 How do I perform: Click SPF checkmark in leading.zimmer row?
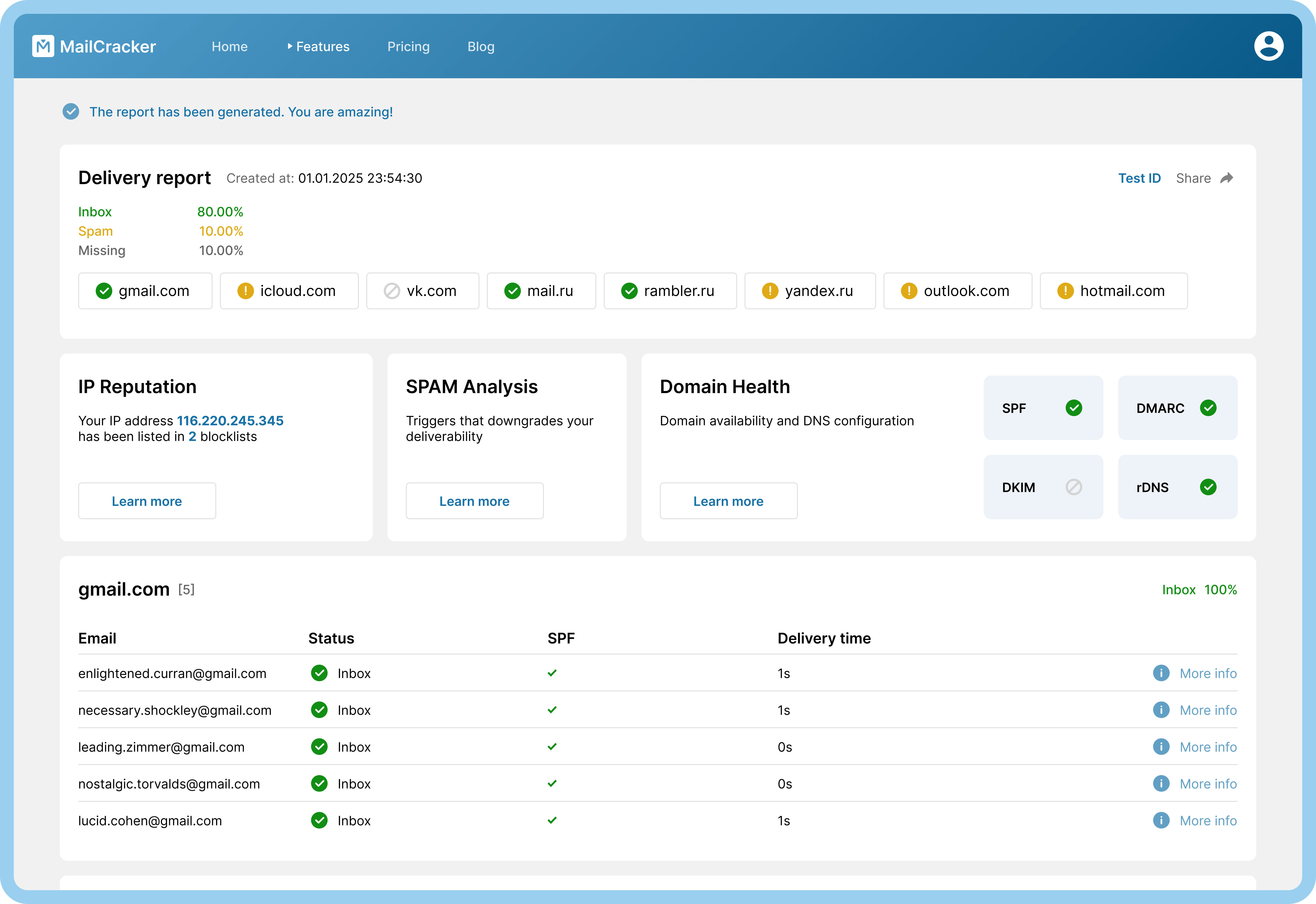[x=552, y=747]
